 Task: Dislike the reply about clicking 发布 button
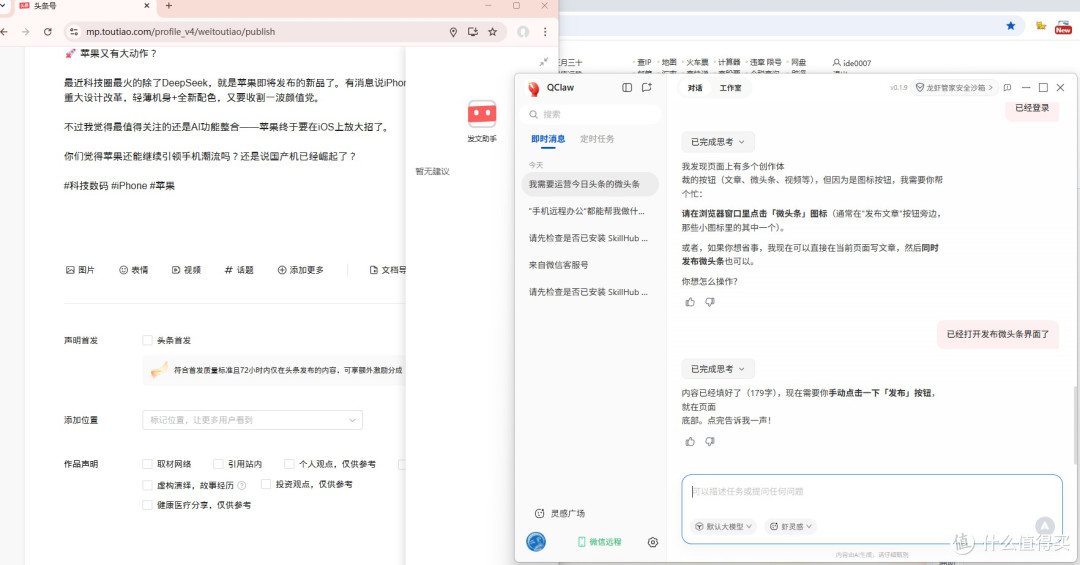(709, 442)
